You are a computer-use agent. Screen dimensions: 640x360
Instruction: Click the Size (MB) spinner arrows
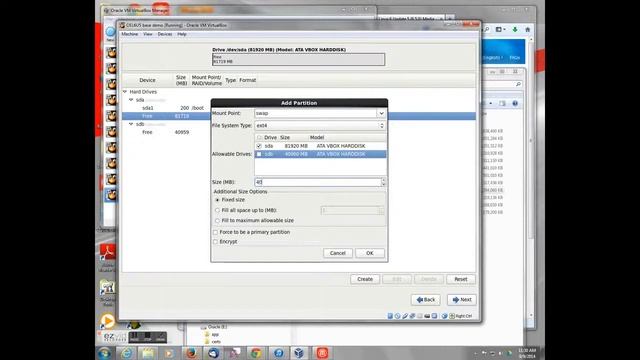[383, 182]
